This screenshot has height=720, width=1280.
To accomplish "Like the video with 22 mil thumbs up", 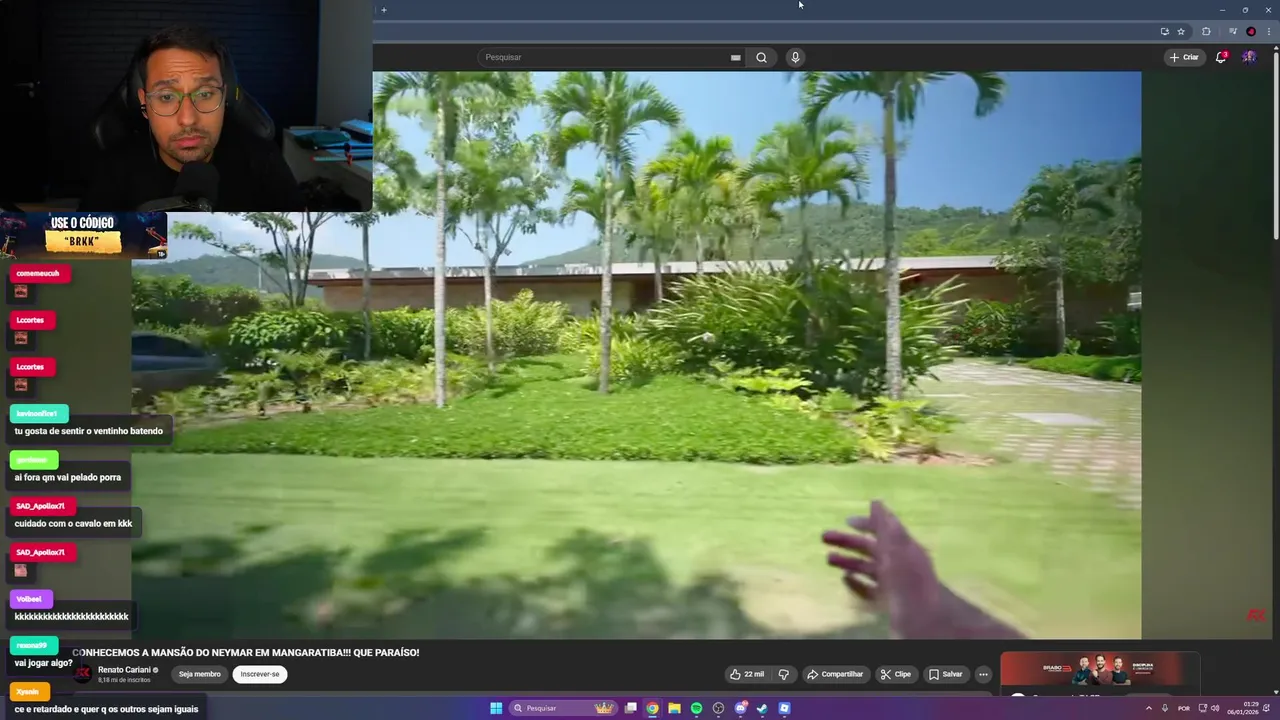I will coord(747,674).
